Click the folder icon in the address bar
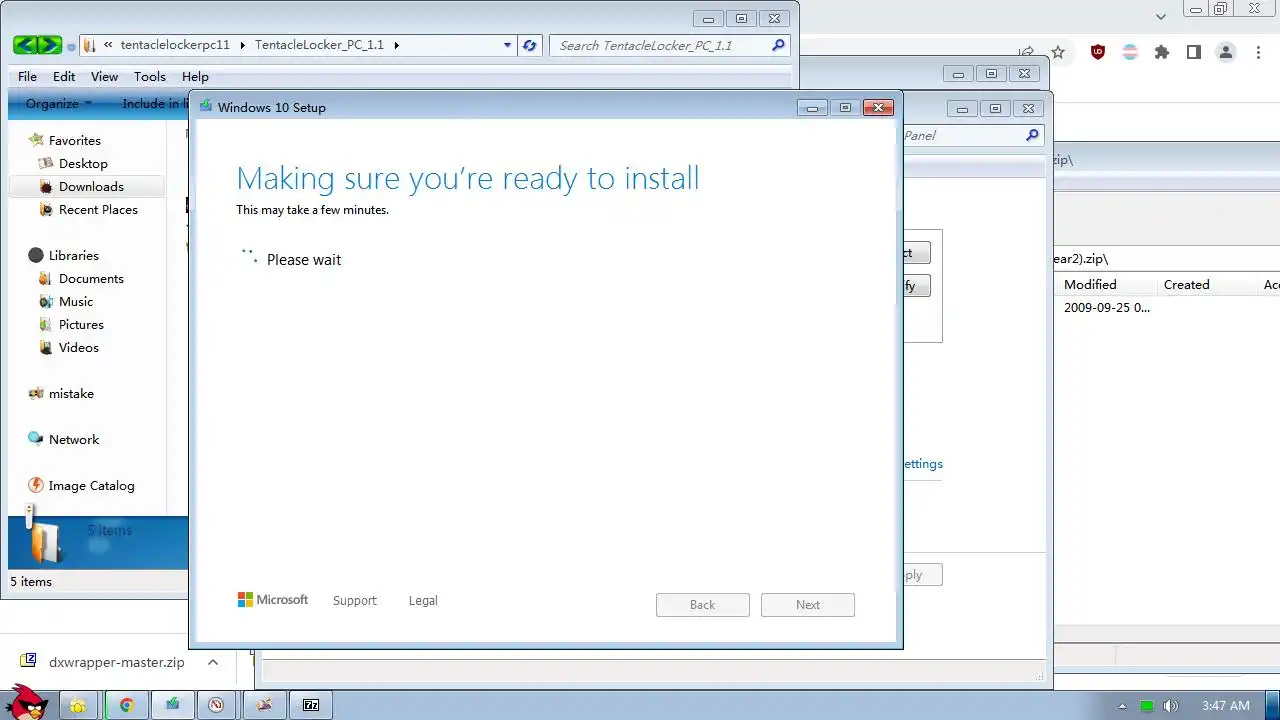The width and height of the screenshot is (1280, 720). (x=89, y=45)
